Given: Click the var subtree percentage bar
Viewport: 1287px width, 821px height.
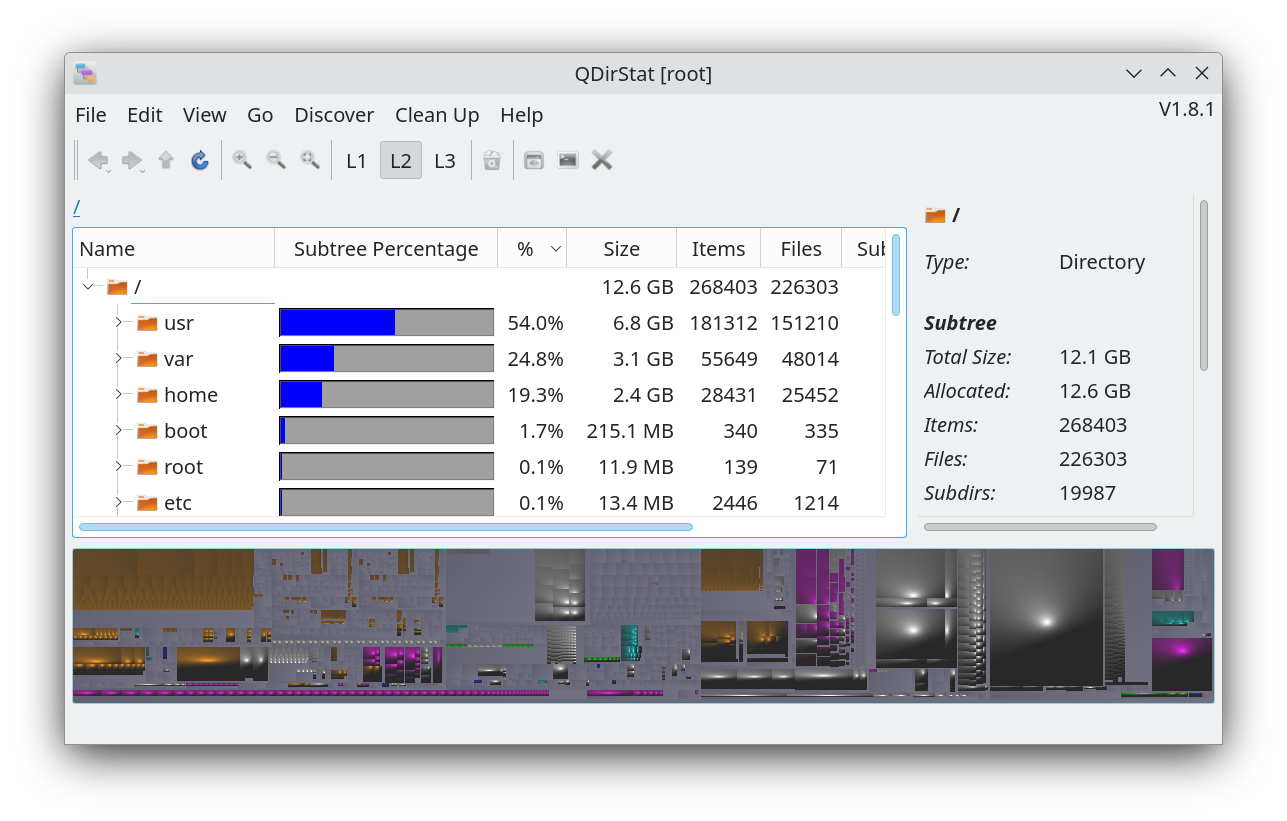Looking at the screenshot, I should click(x=386, y=358).
